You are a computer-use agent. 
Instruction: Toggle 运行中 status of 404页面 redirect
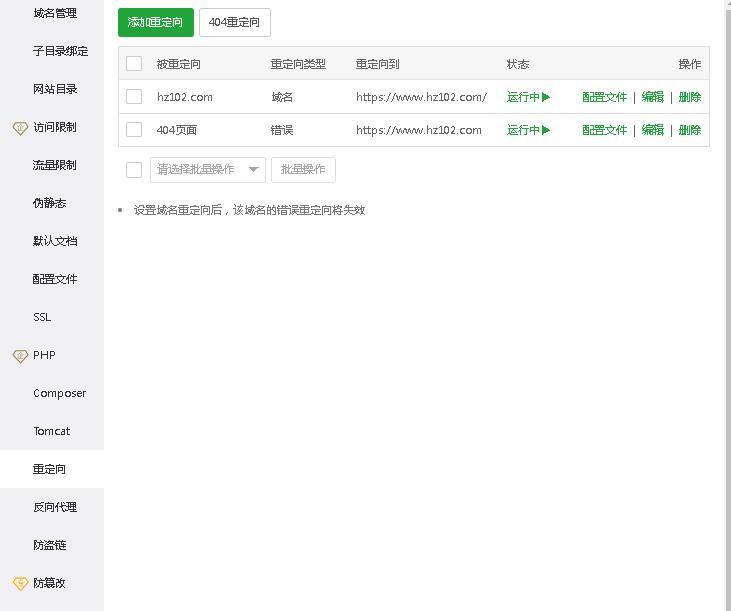[x=529, y=130]
